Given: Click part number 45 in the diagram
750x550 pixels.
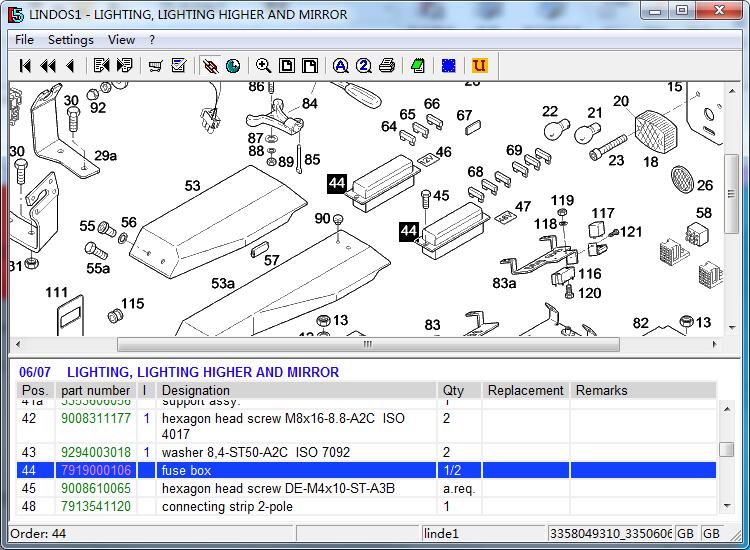Looking at the screenshot, I should [441, 195].
